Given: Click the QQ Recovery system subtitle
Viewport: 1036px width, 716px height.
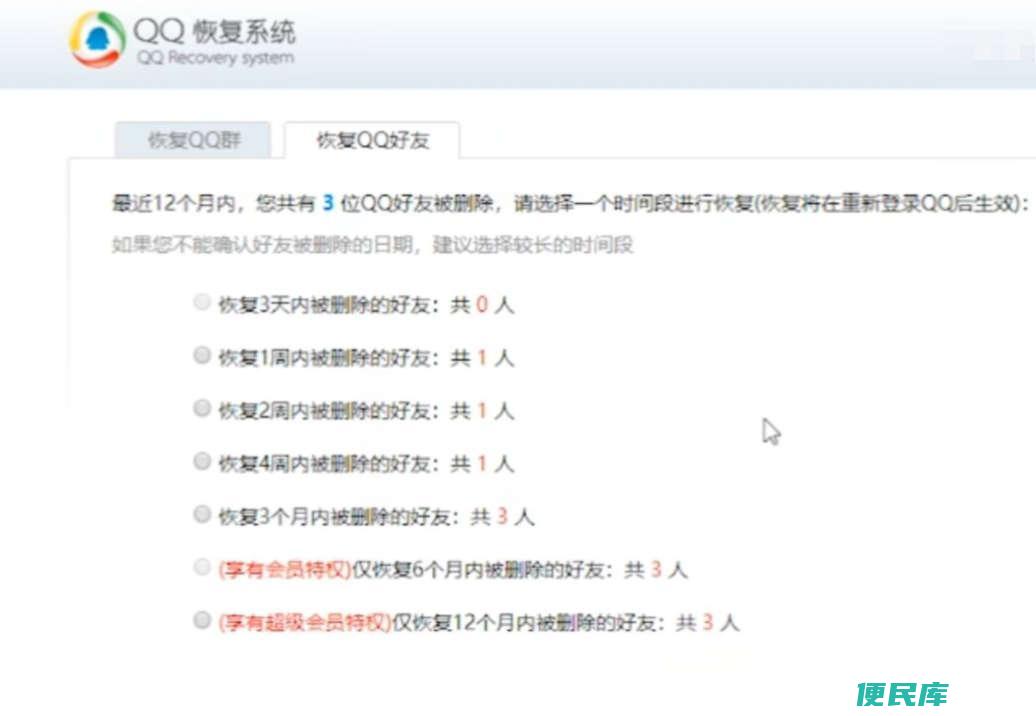Looking at the screenshot, I should tap(215, 57).
